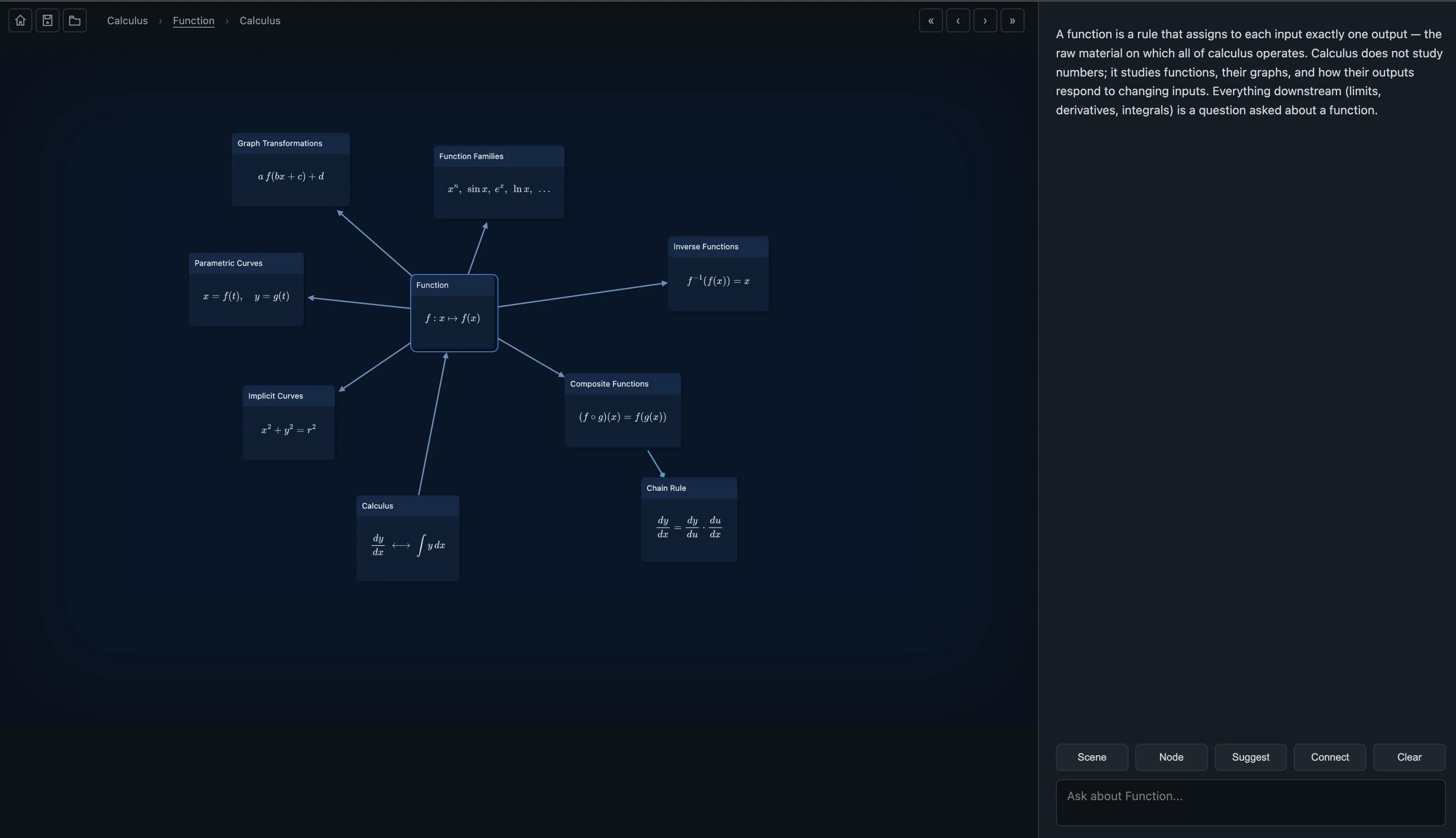Click the circle equation x² + y² = r²
Image resolution: width=1456 pixels, height=838 pixels.
[x=289, y=429]
